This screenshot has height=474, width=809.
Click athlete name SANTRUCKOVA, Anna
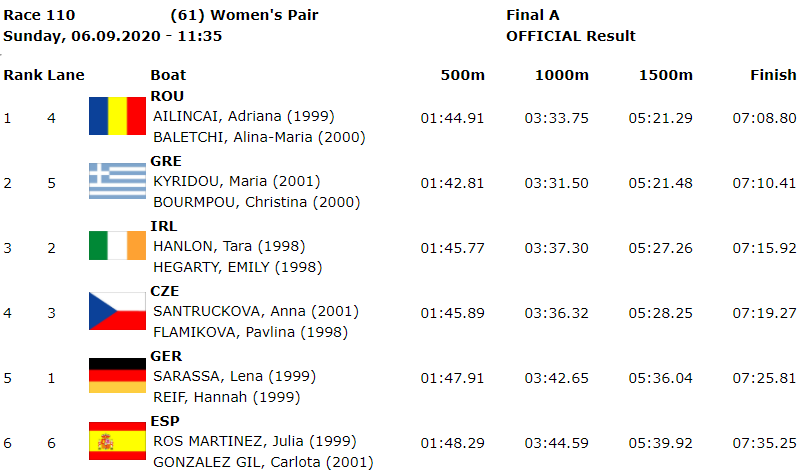tap(230, 312)
